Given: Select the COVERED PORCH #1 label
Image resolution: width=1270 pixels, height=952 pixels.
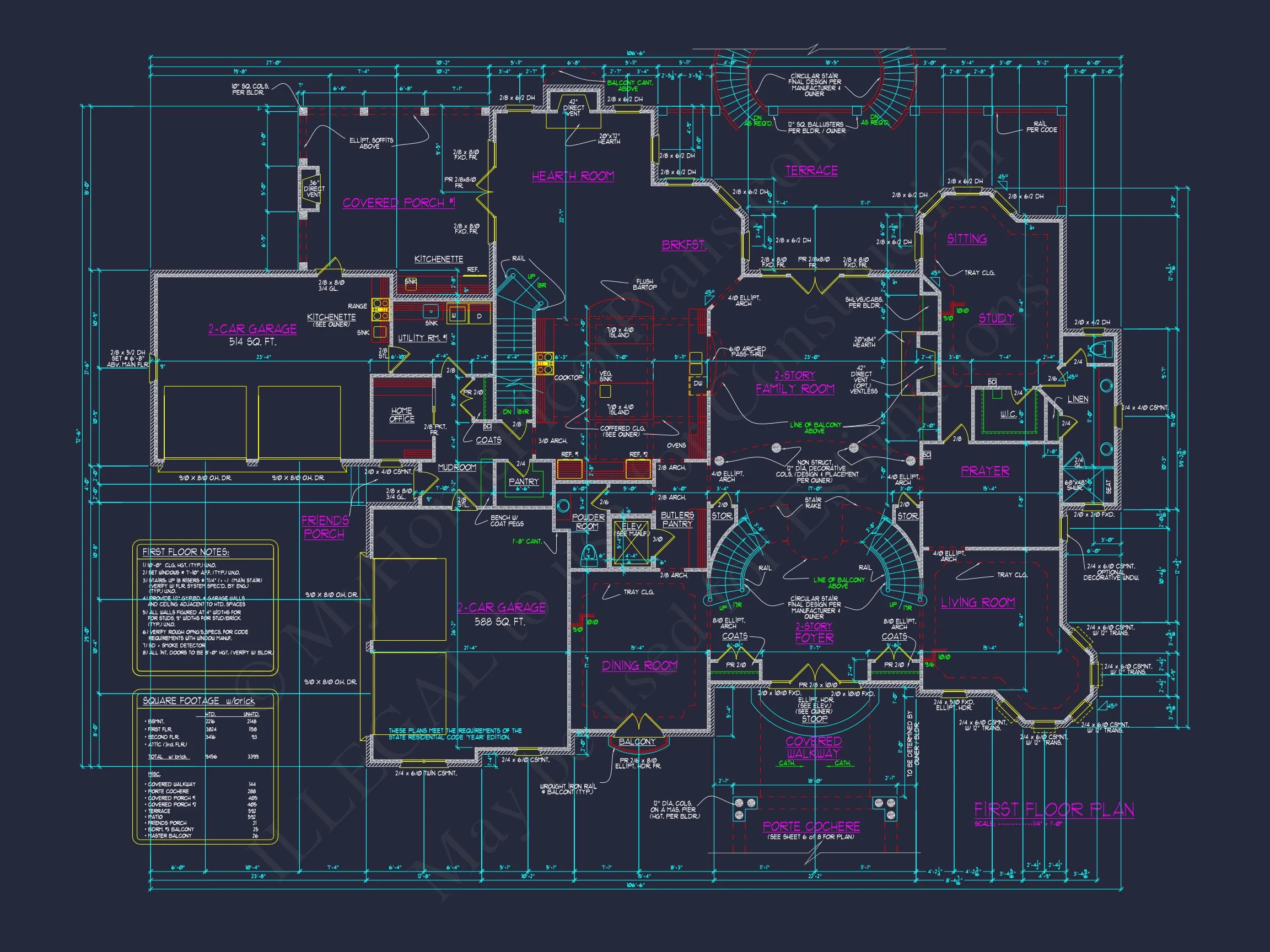Looking at the screenshot, I should [399, 203].
